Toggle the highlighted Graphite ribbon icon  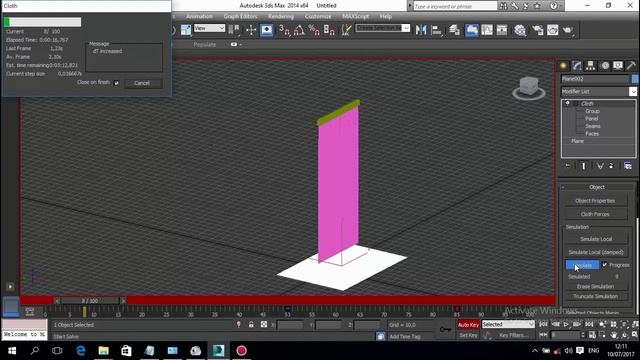pos(471,30)
